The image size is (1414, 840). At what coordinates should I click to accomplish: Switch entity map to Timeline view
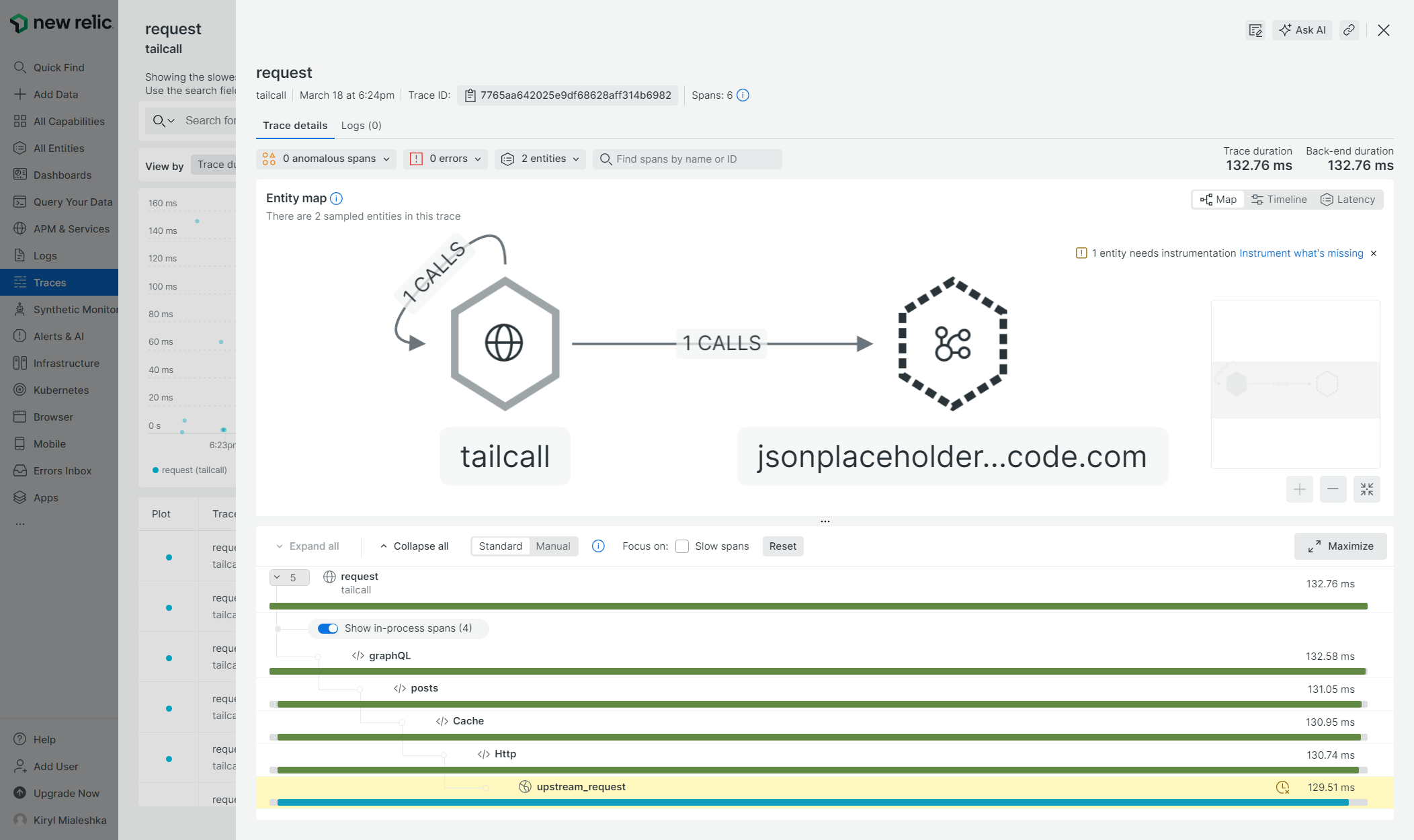1279,200
